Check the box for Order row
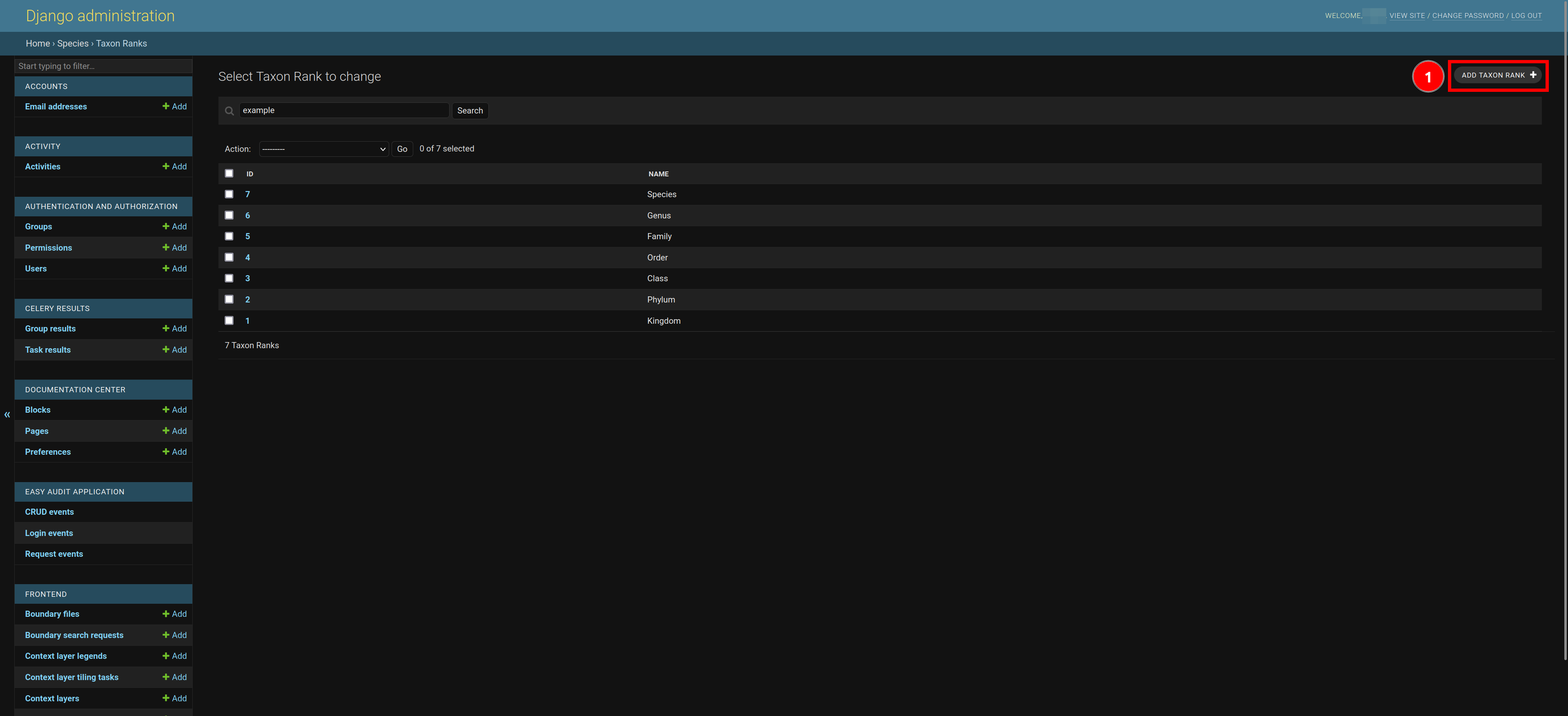The width and height of the screenshot is (1568, 716). pos(229,257)
